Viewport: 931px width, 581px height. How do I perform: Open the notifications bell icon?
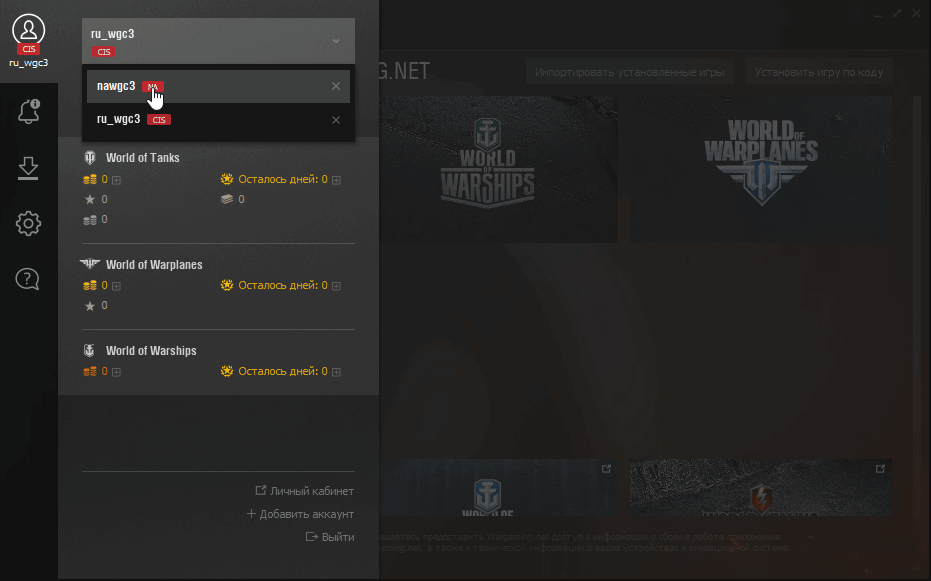tap(28, 111)
